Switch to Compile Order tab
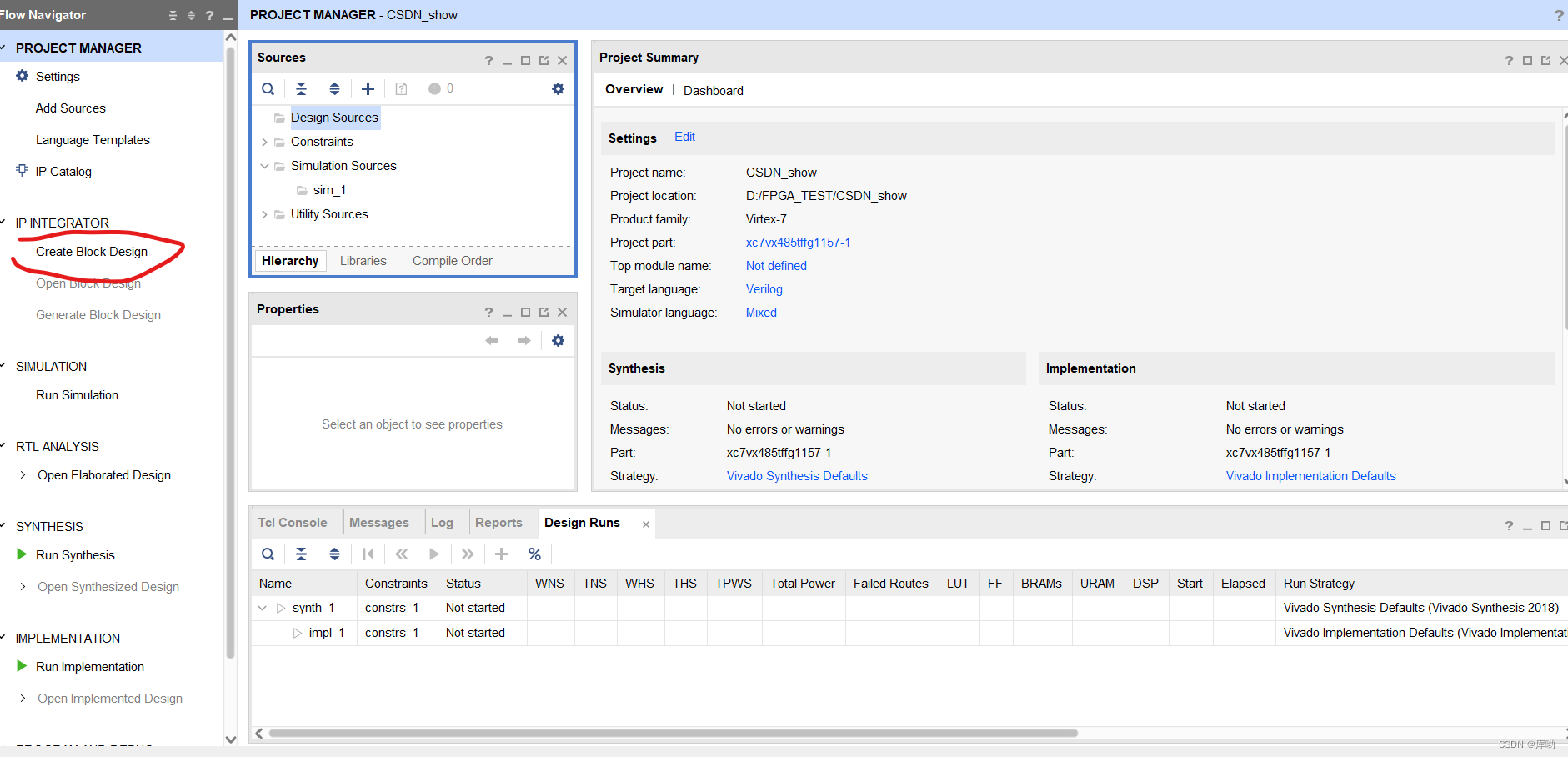Screen dimensions: 1568x757 453,261
